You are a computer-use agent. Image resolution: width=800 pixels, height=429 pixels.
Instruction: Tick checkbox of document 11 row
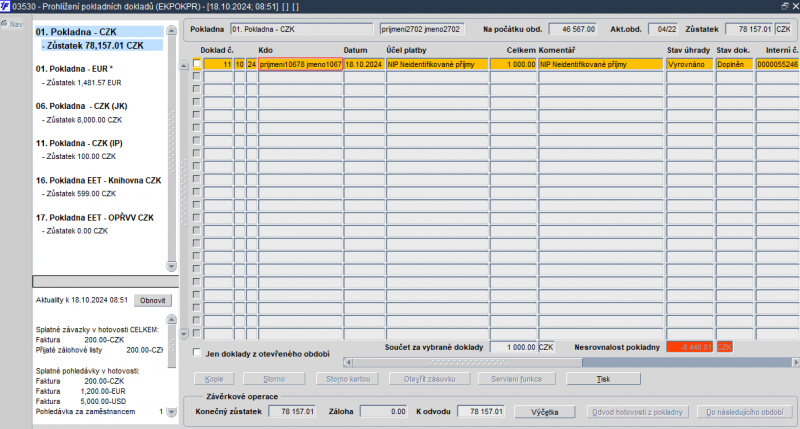tap(196, 63)
